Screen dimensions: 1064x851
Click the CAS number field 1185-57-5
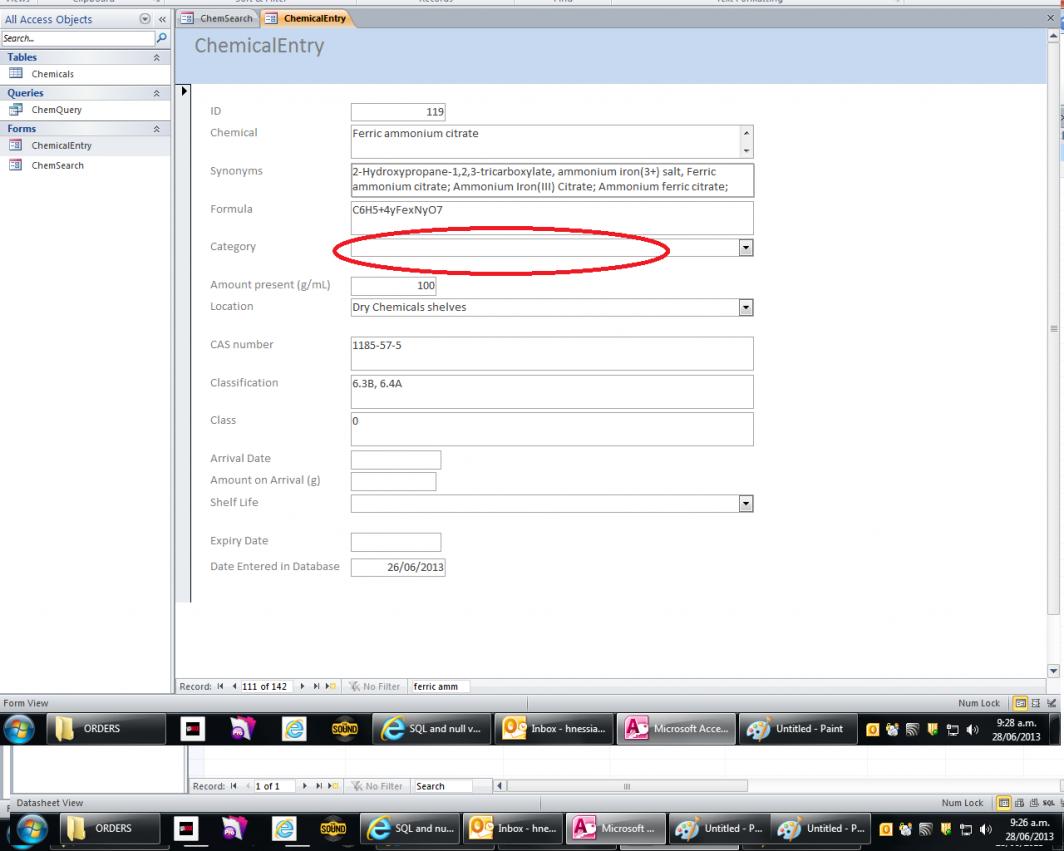click(x=552, y=354)
